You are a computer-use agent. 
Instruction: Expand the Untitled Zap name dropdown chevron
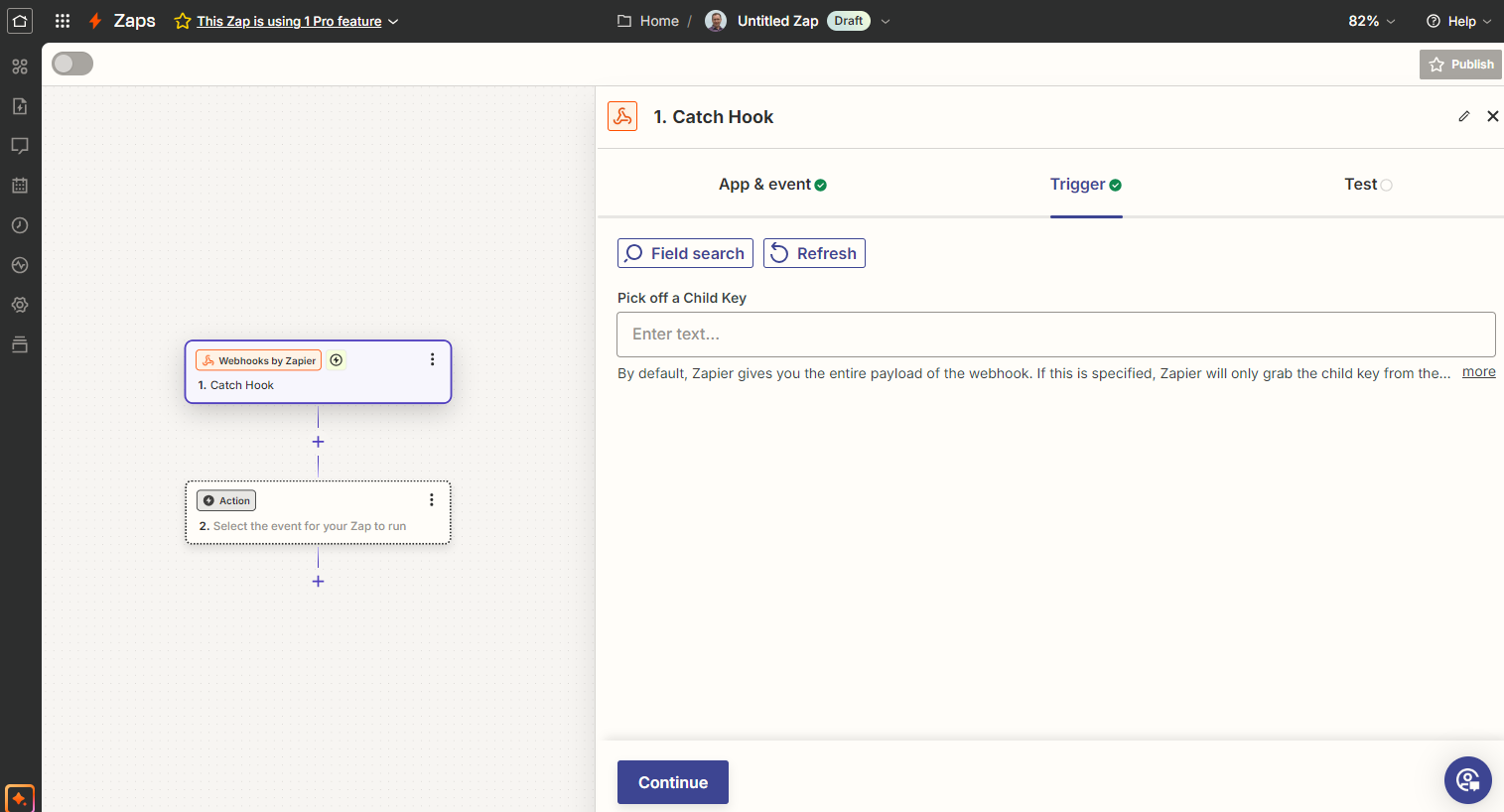pyautogui.click(x=886, y=21)
